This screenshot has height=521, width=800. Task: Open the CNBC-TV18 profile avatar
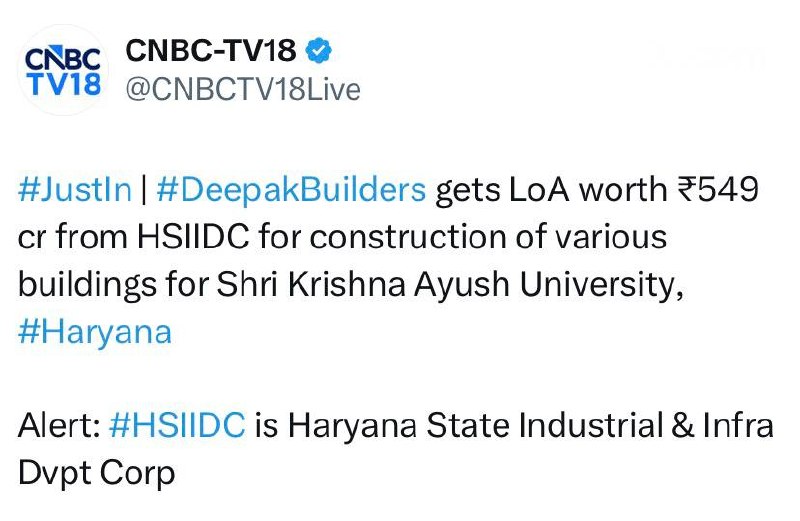pos(63,69)
